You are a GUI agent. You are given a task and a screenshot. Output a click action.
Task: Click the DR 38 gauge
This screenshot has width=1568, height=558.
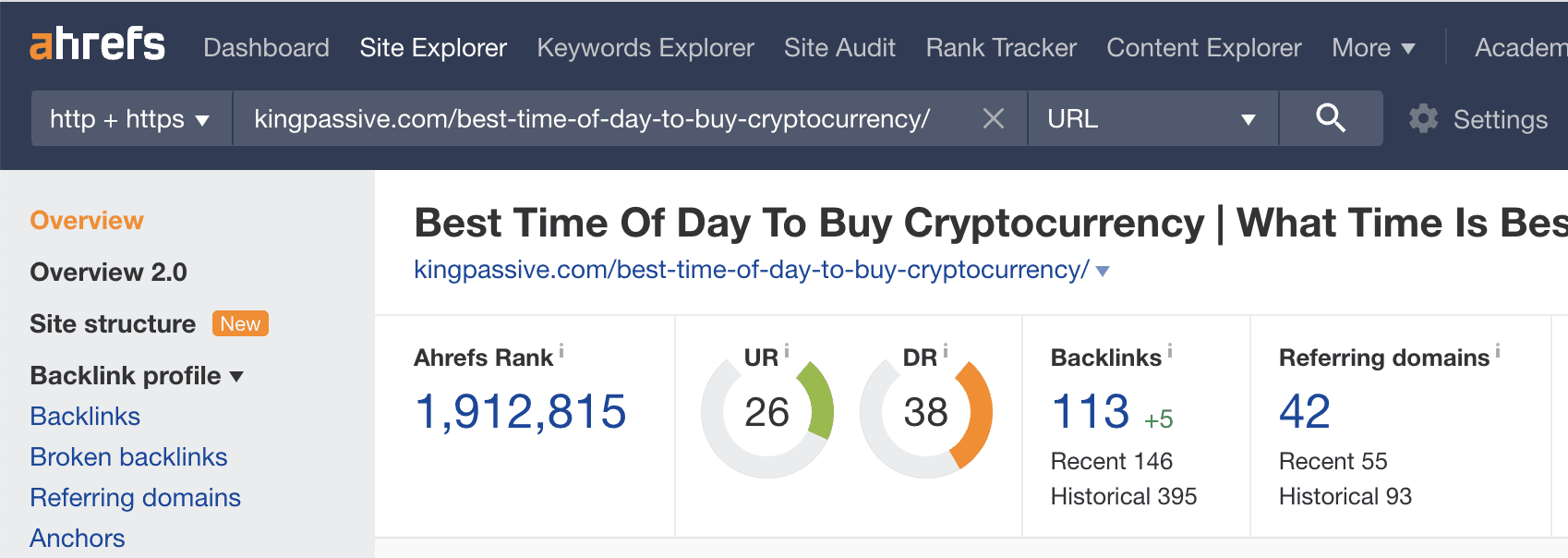926,412
